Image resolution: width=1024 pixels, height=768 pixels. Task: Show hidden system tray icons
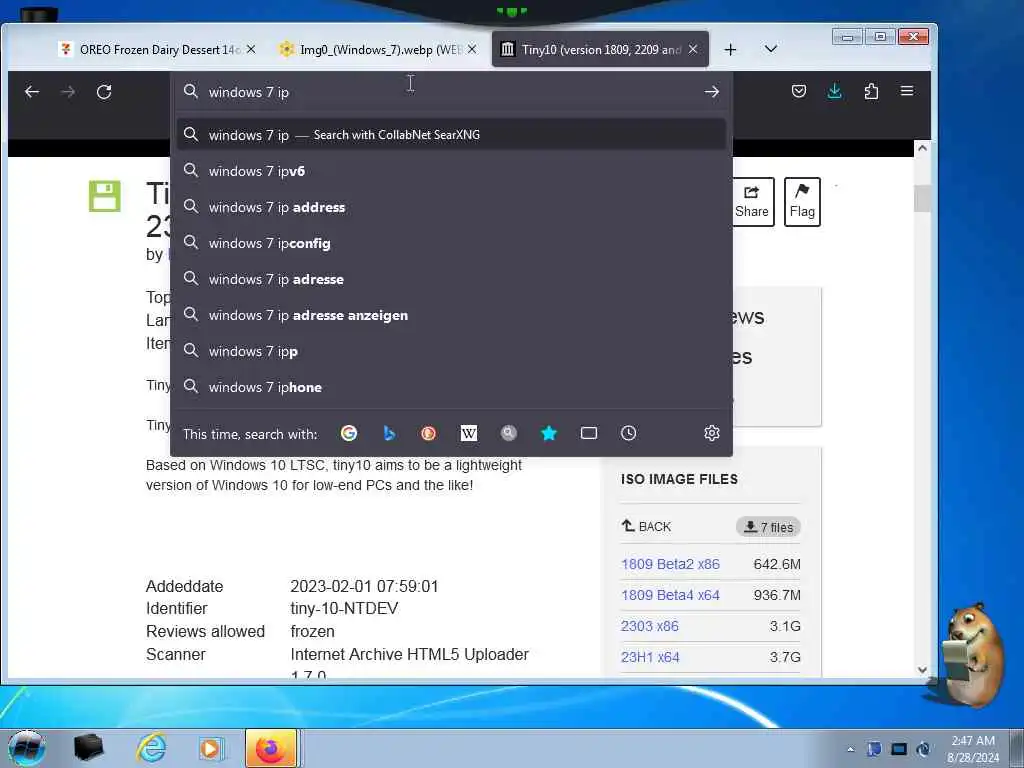click(x=850, y=750)
